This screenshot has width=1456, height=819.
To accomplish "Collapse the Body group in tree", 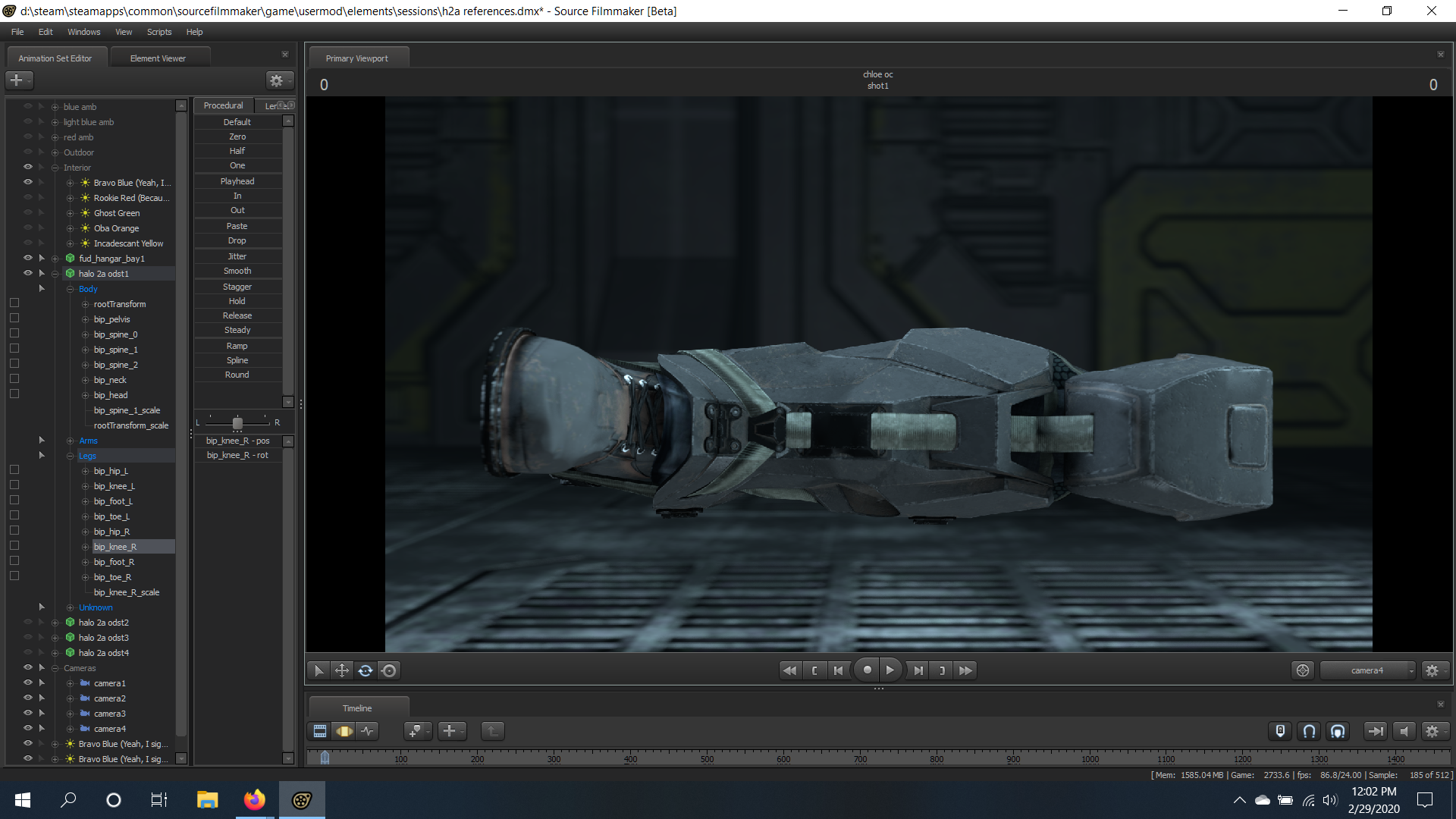I will 70,289.
